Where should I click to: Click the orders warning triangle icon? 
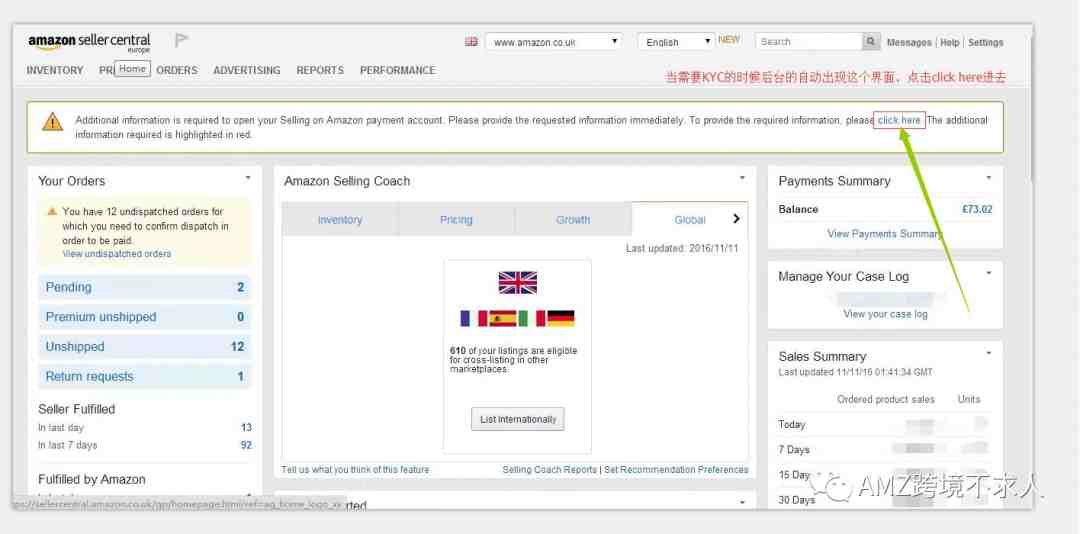[52, 211]
